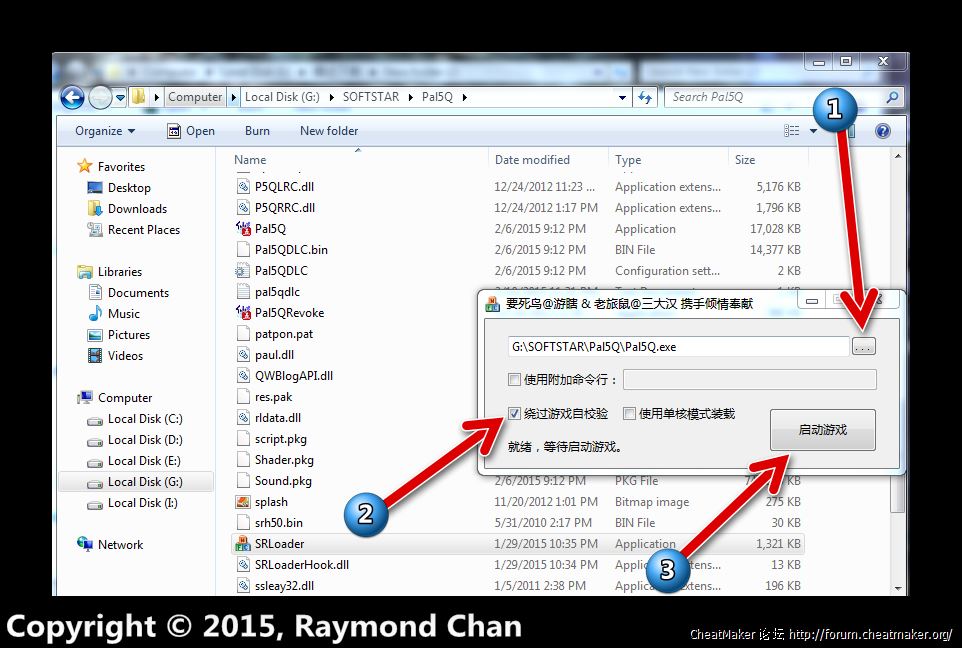
Task: Click the Explorer back navigation arrow
Action: pyautogui.click(x=72, y=97)
